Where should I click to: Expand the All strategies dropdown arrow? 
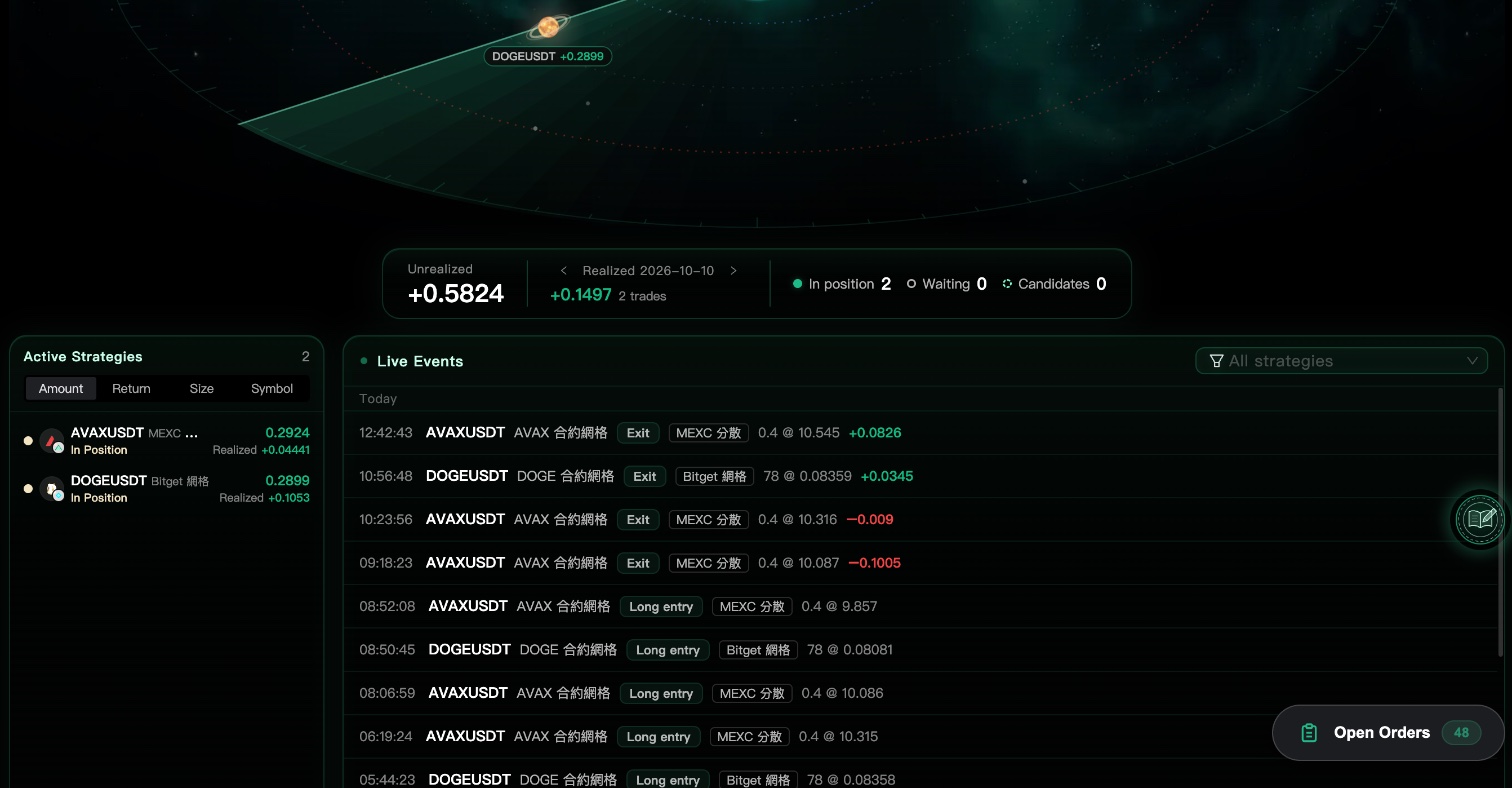pos(1472,361)
